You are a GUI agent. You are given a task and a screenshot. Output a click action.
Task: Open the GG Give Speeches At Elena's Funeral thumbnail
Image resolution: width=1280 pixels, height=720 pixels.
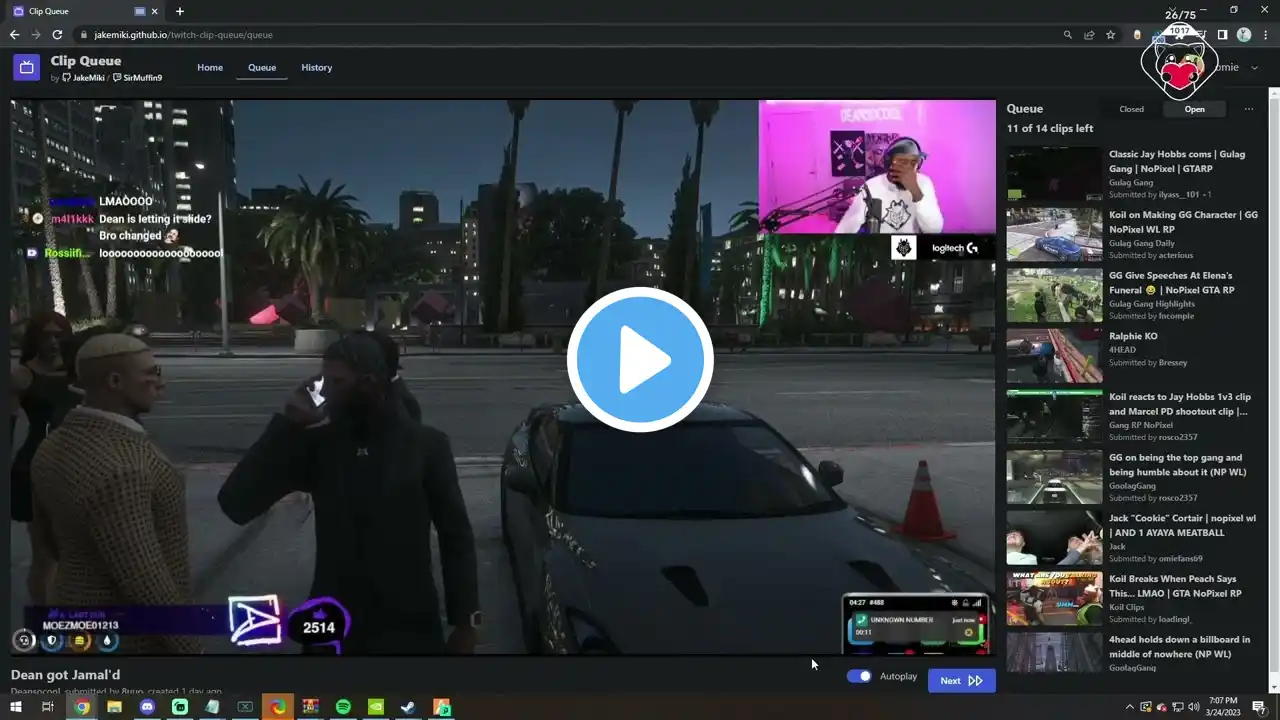pyautogui.click(x=1054, y=295)
